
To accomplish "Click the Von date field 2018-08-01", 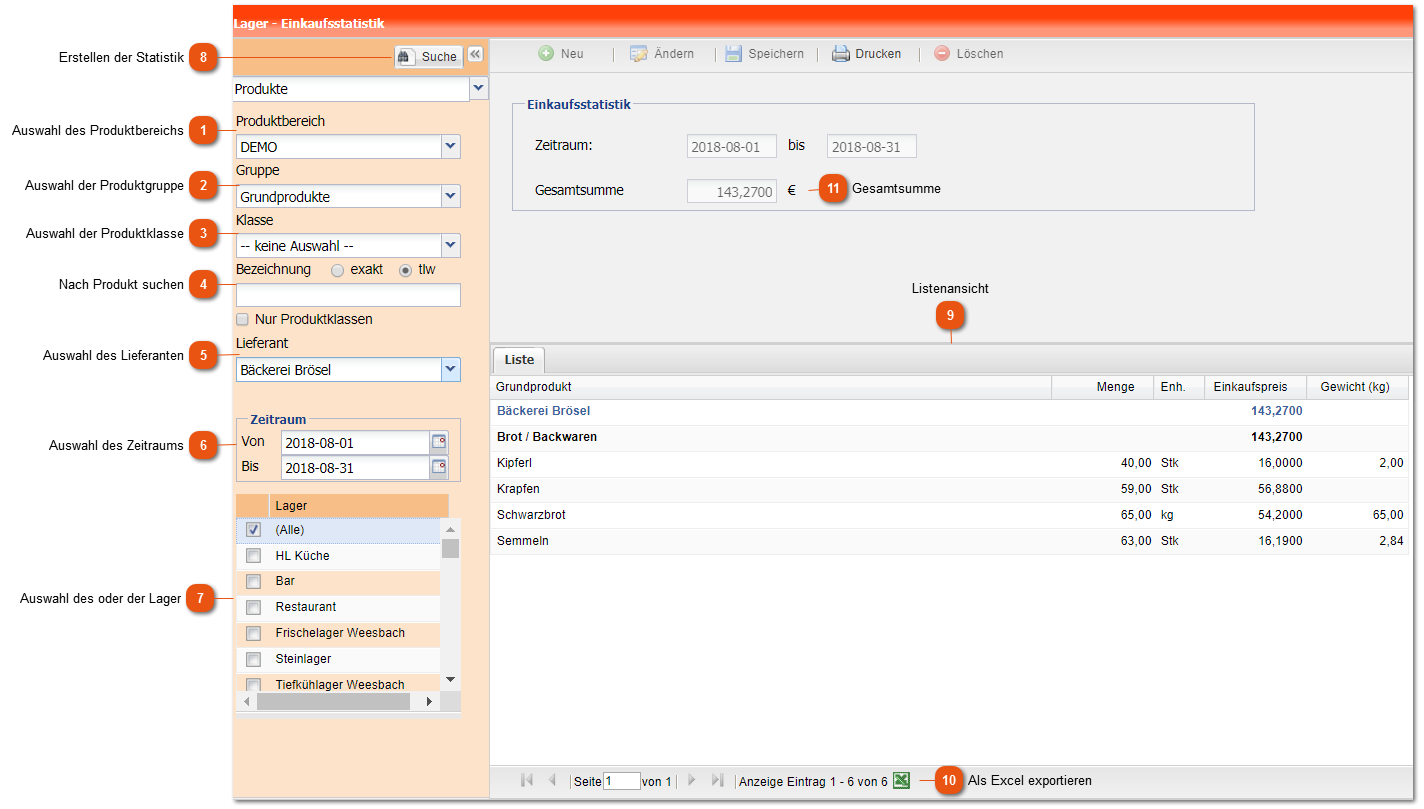I will pos(355,443).
